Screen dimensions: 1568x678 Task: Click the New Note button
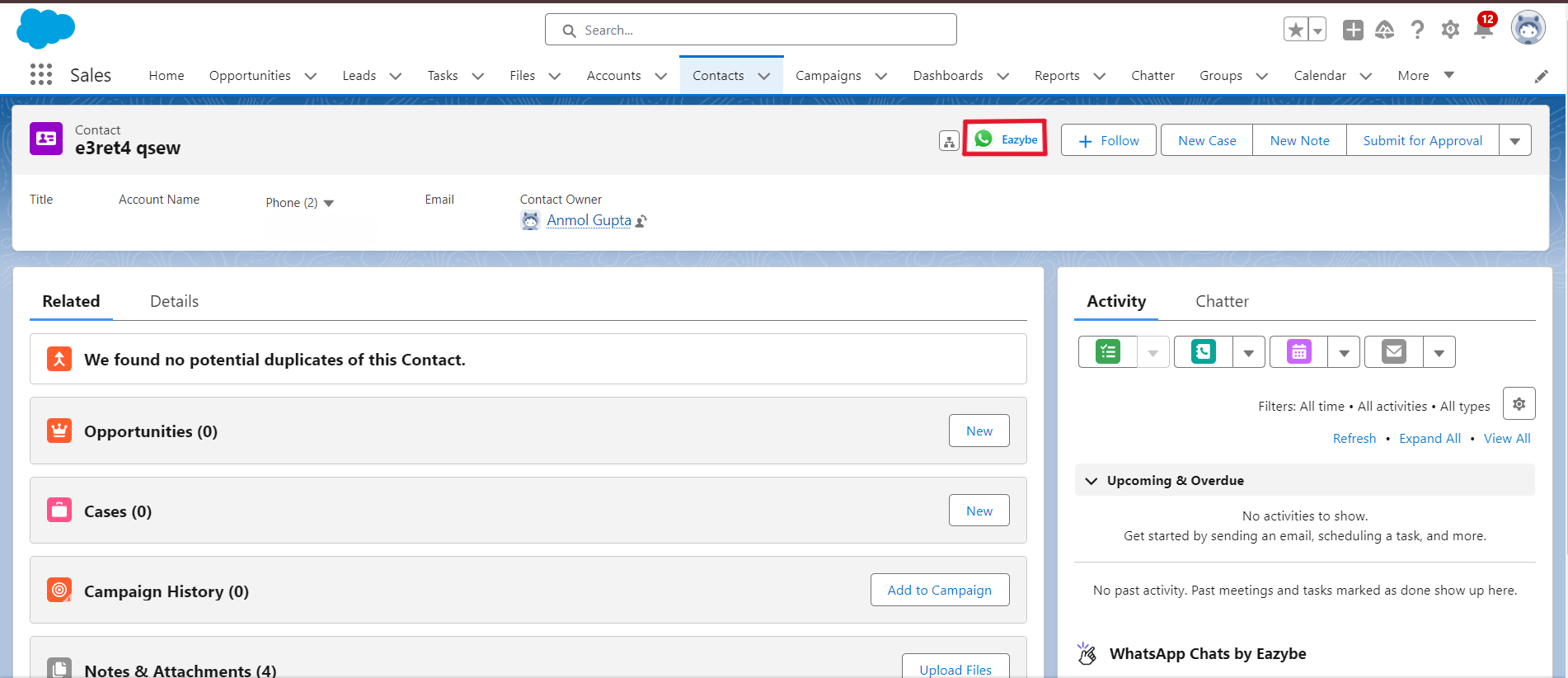[1299, 140]
